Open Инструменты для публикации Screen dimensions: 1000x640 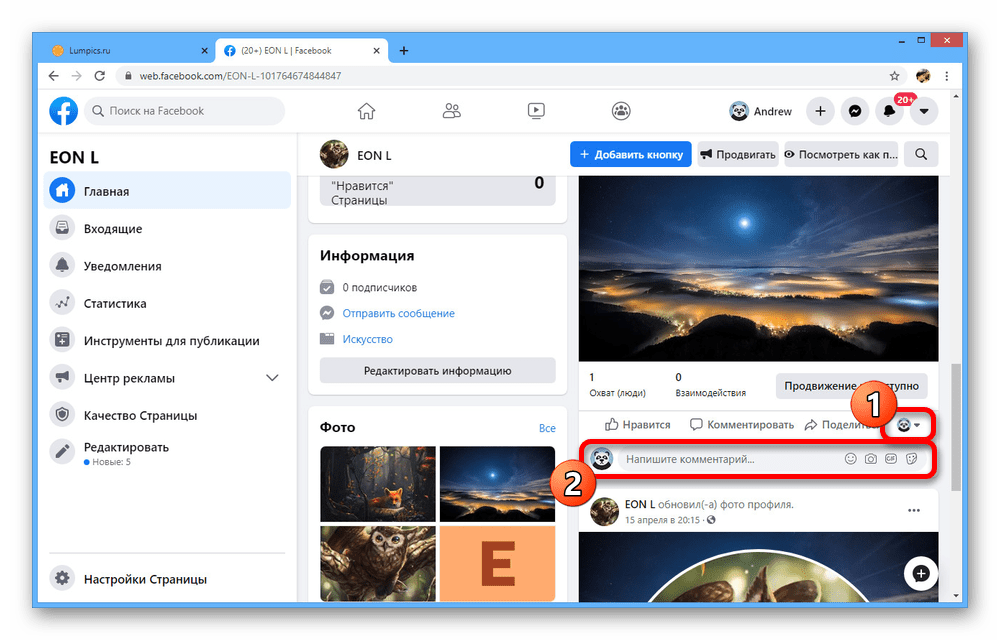[x=167, y=340]
